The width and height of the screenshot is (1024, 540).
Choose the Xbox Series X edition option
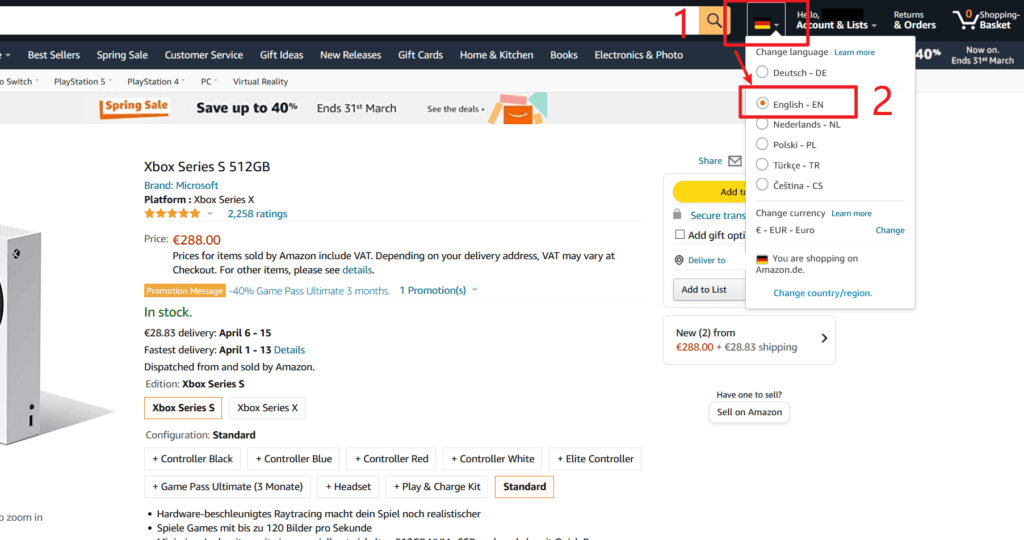click(x=267, y=408)
